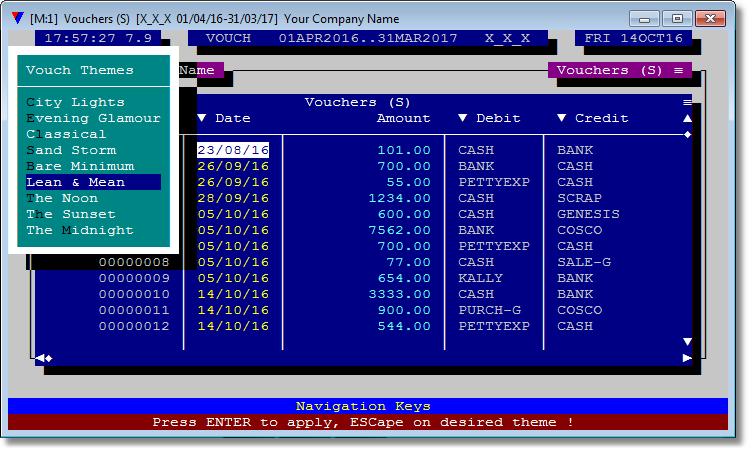The image size is (748, 450).
Task: Click the Vouchers (S) purple tag
Action: pyautogui.click(x=620, y=70)
